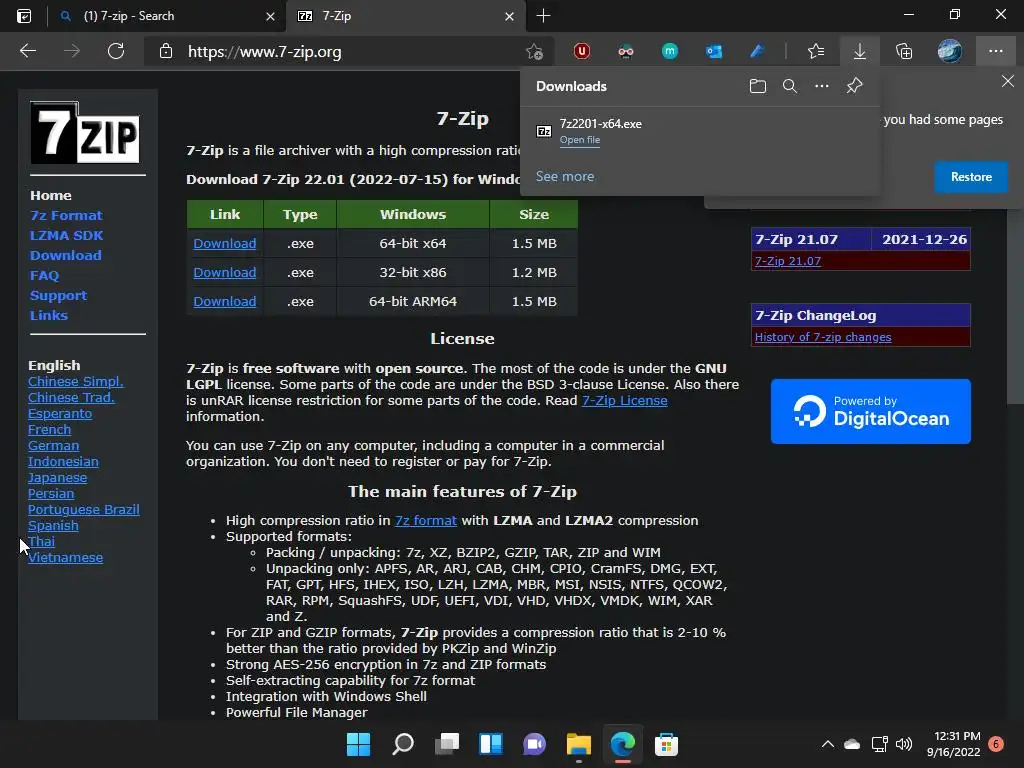Switch language to French
The image size is (1024, 768).
tap(50, 430)
